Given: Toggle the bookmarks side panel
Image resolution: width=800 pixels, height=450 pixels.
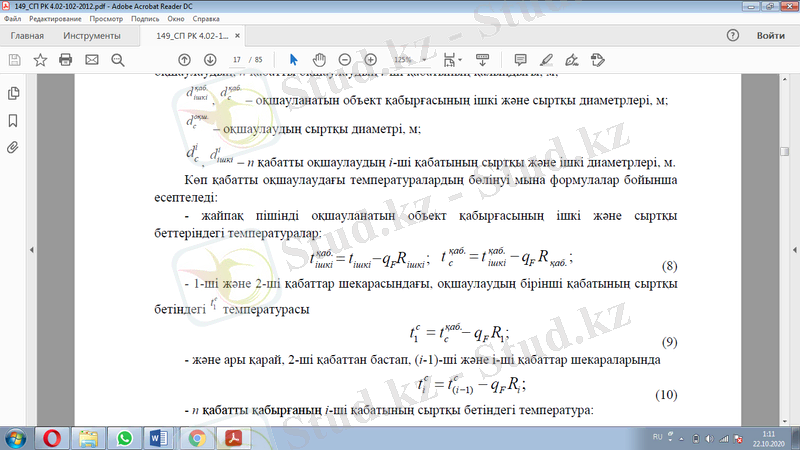Looking at the screenshot, I should pos(13,120).
